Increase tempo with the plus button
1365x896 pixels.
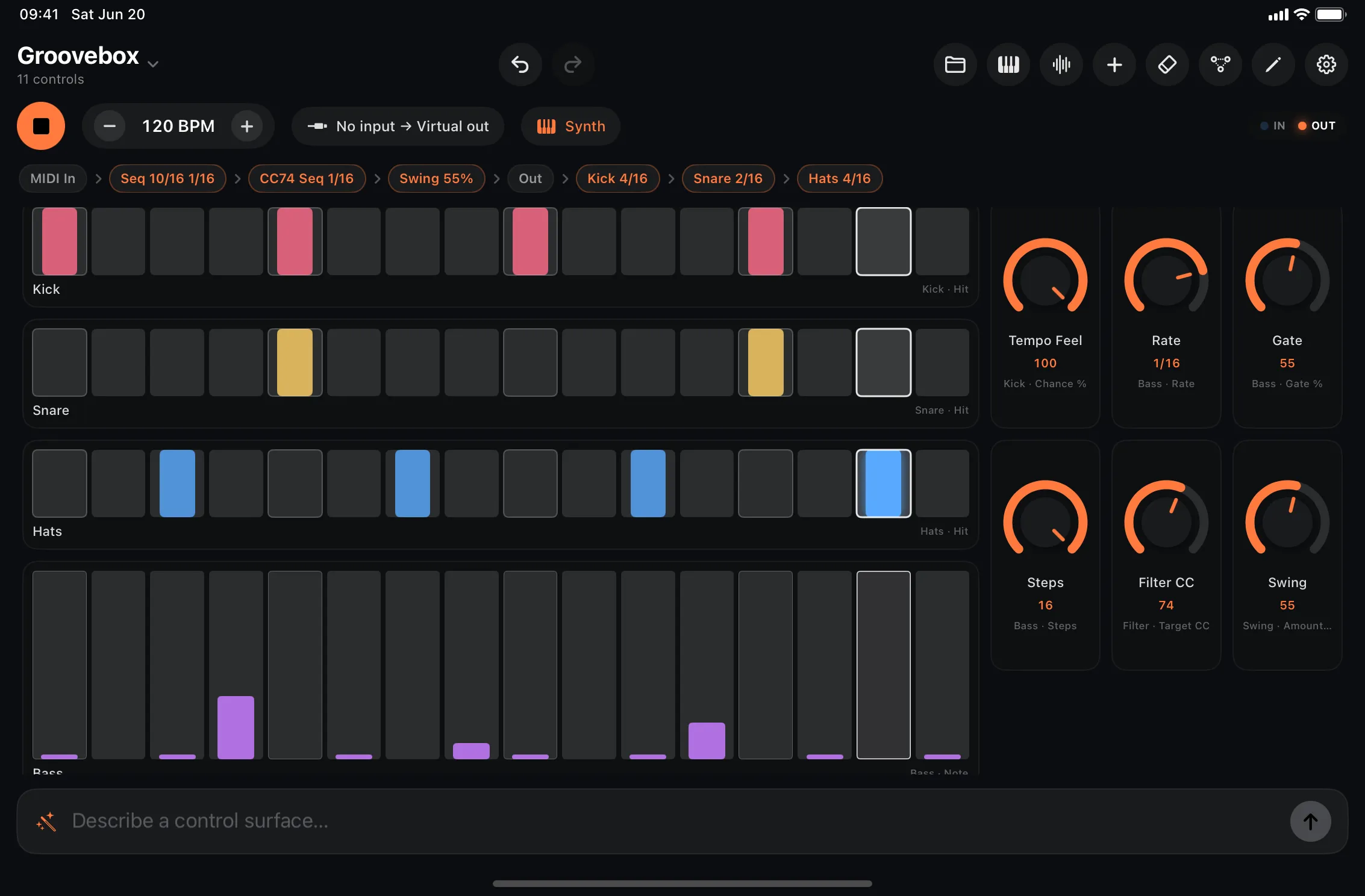click(247, 126)
